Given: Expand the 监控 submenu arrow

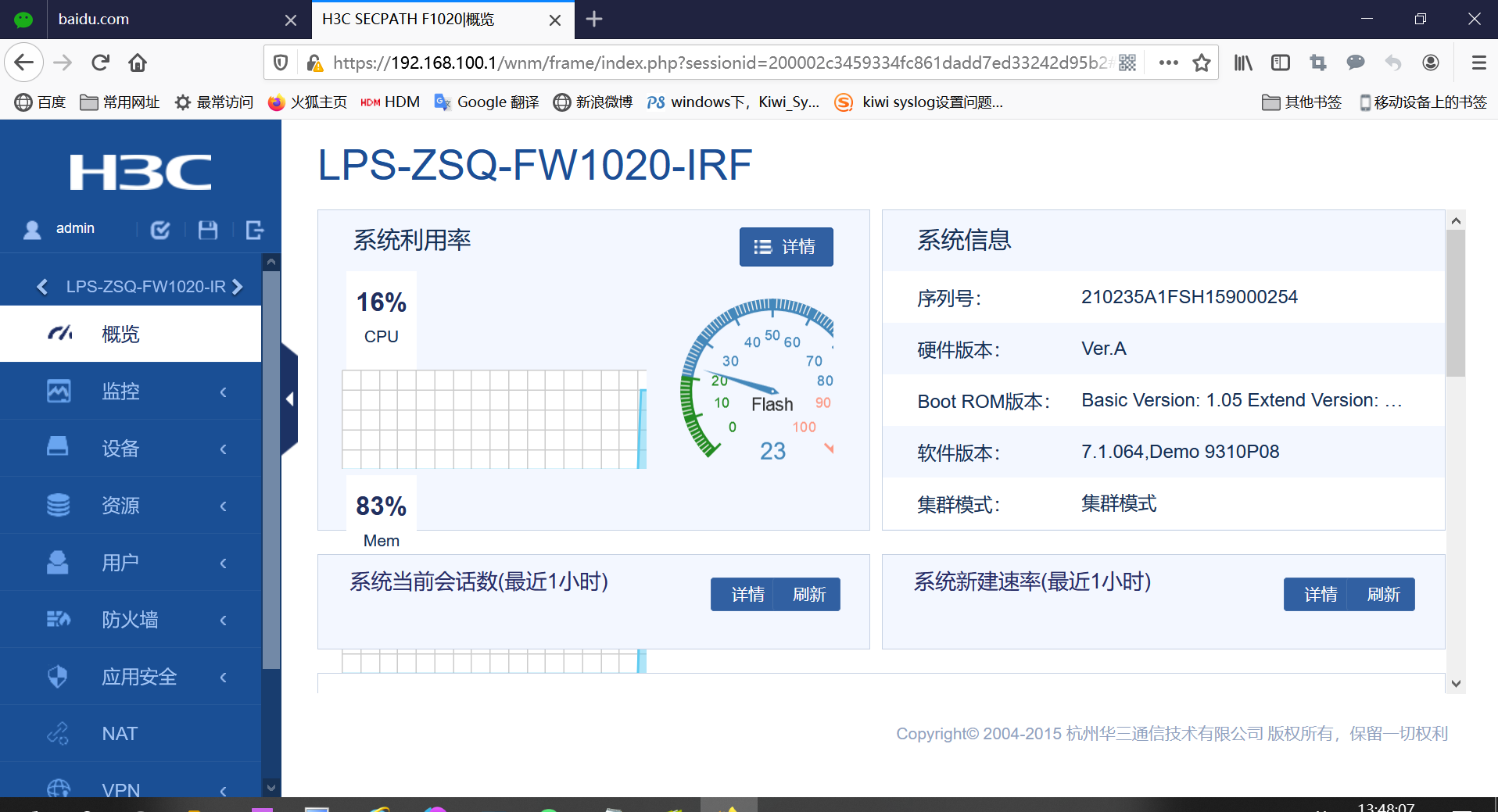Looking at the screenshot, I should (224, 392).
